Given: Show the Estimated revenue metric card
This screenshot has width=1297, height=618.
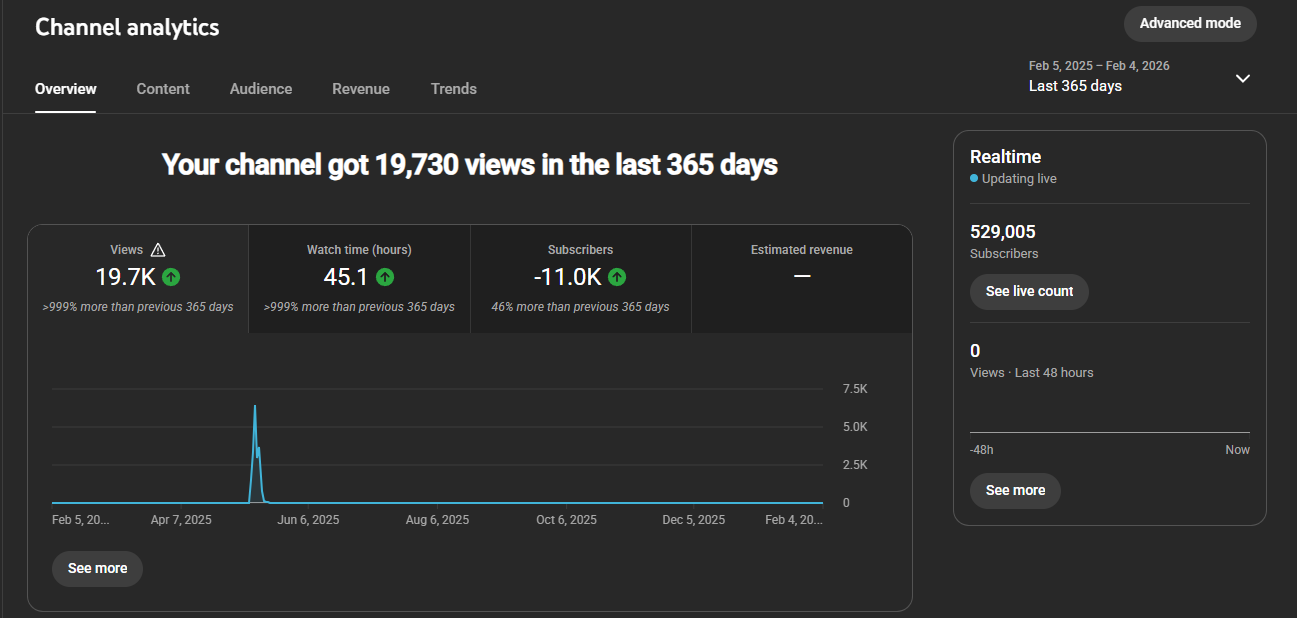Looking at the screenshot, I should coord(801,278).
